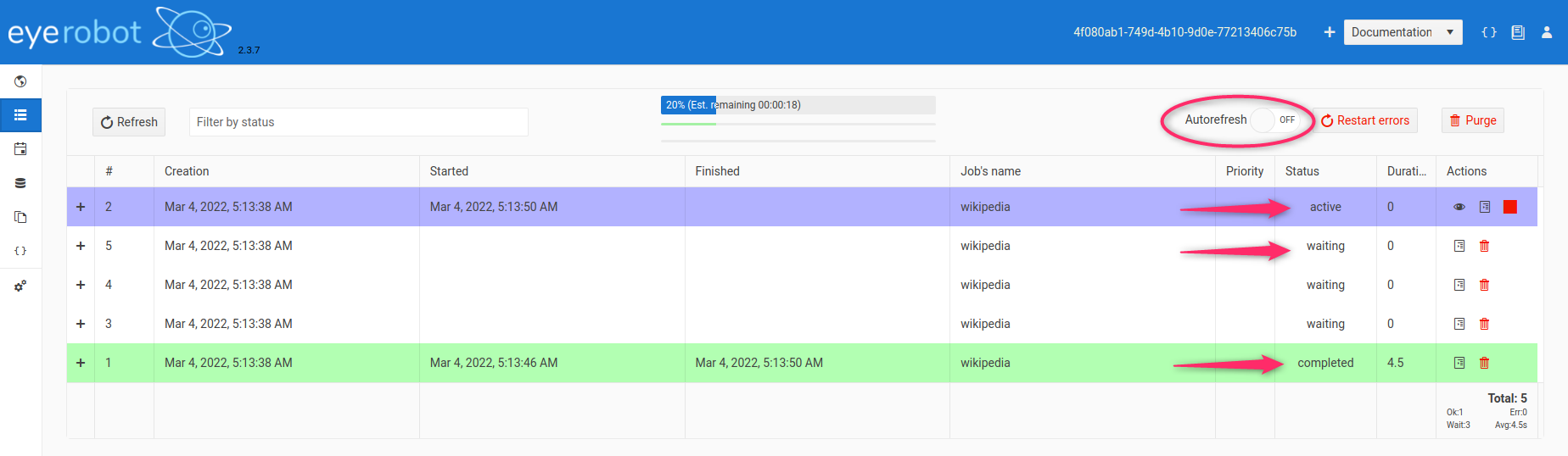The width and height of the screenshot is (1568, 456).
Task: Expand row of completed job 1
Action: (81, 363)
